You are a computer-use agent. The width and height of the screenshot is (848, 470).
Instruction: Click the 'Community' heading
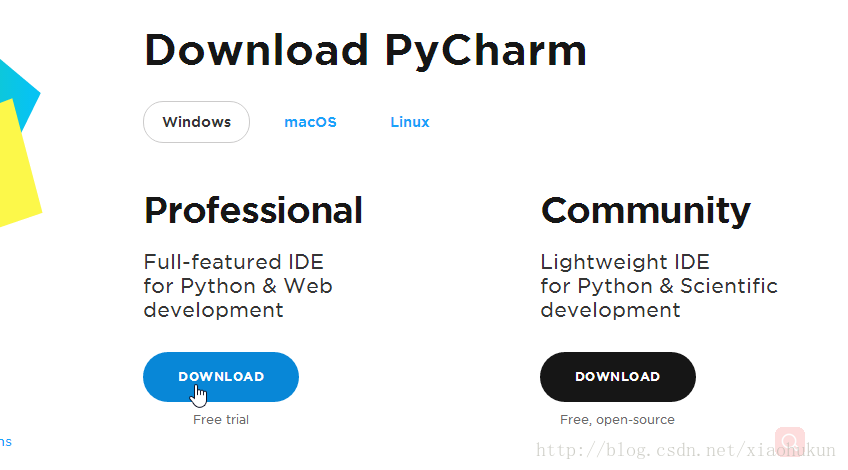click(x=646, y=211)
